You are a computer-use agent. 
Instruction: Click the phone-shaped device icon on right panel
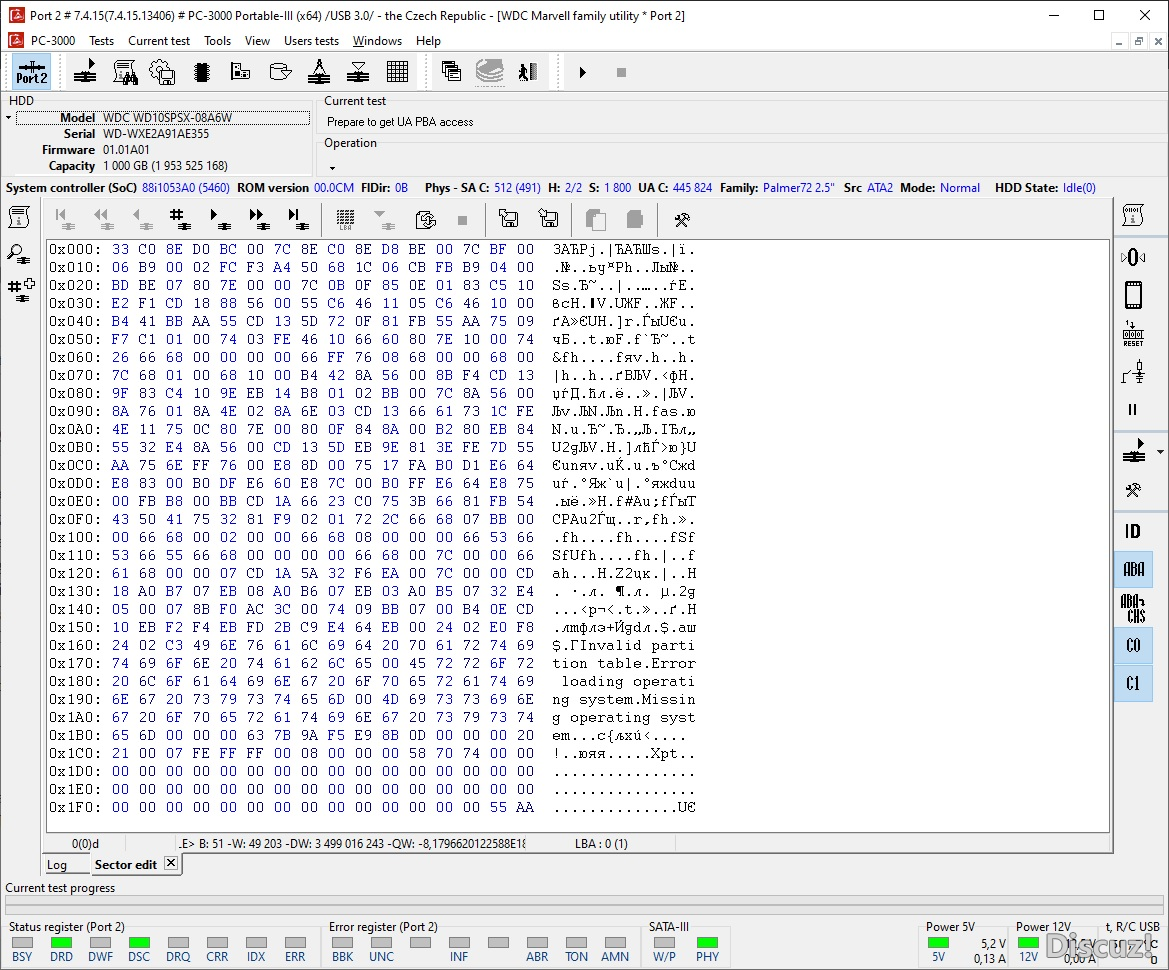(1133, 295)
